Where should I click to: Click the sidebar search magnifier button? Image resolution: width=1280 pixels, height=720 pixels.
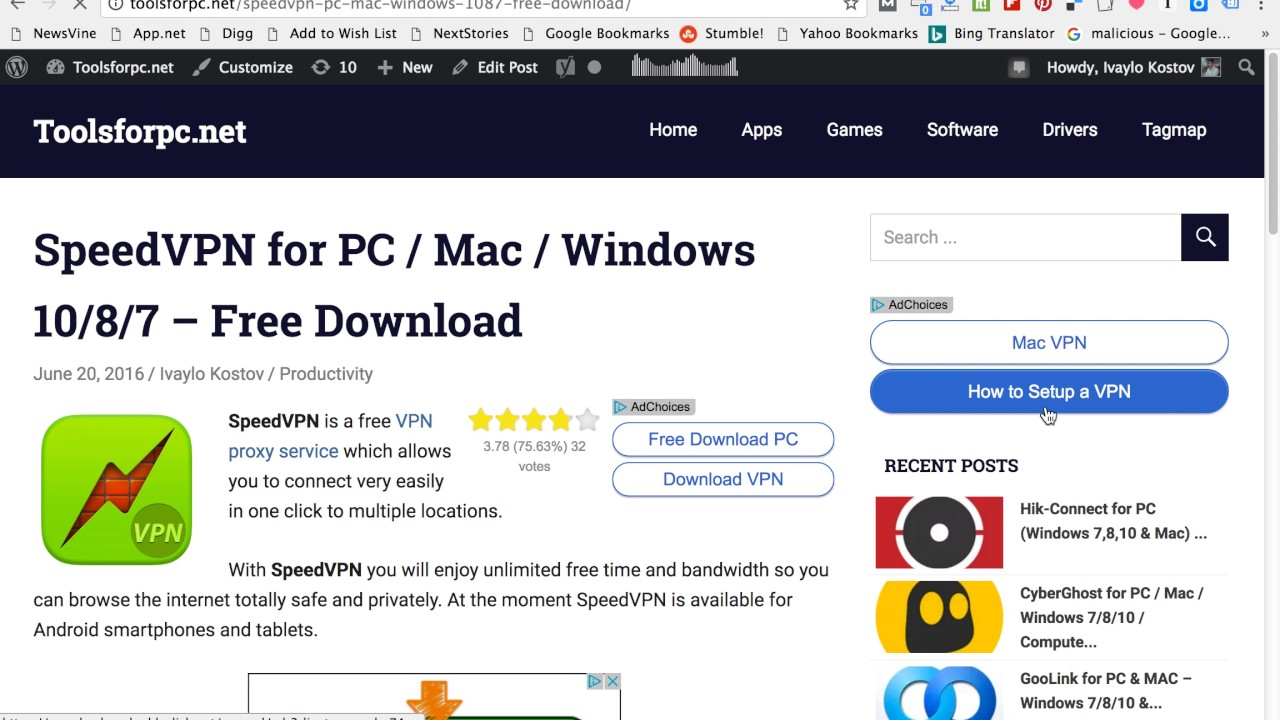(1205, 237)
